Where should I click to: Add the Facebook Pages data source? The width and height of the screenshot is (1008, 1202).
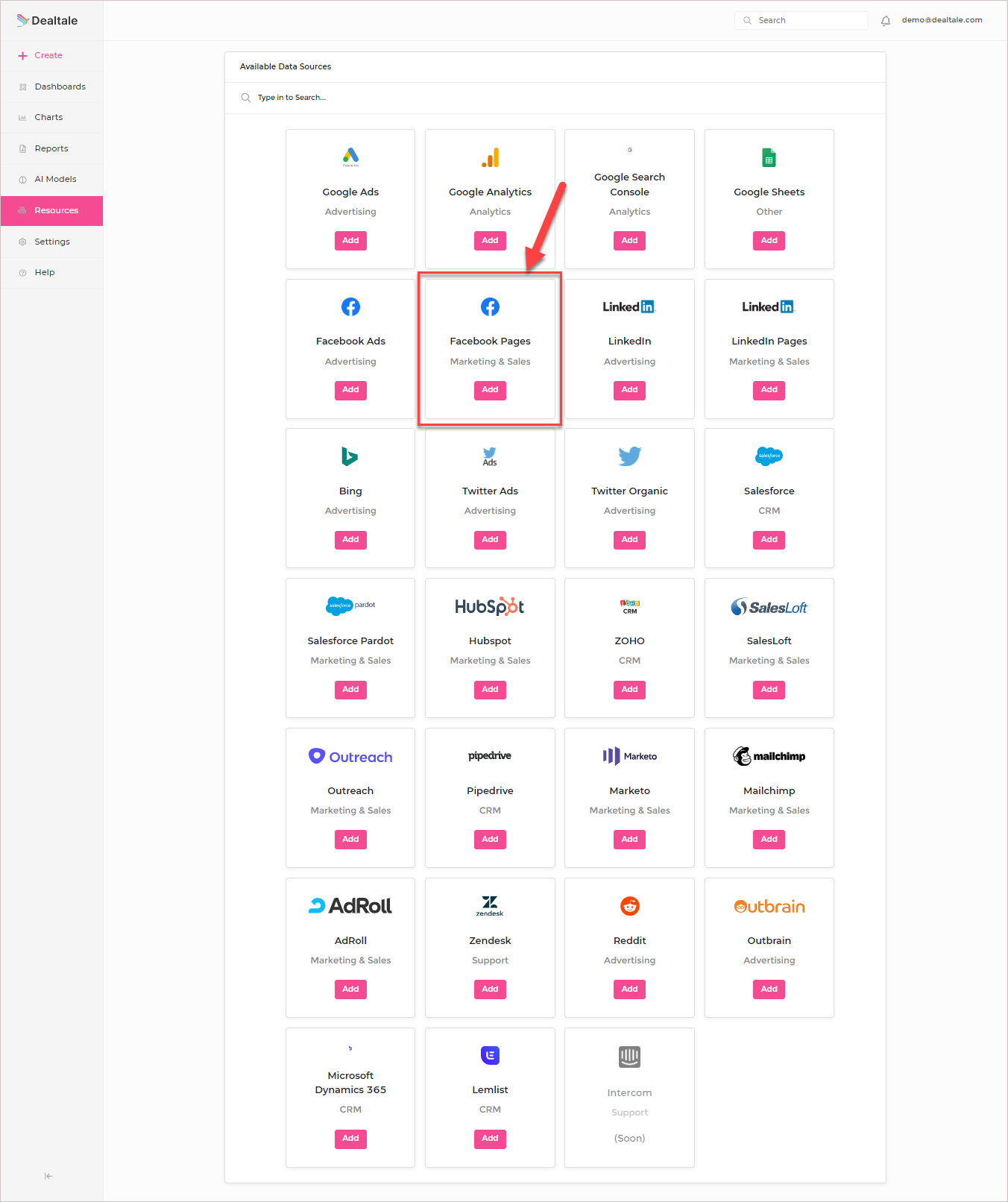490,390
